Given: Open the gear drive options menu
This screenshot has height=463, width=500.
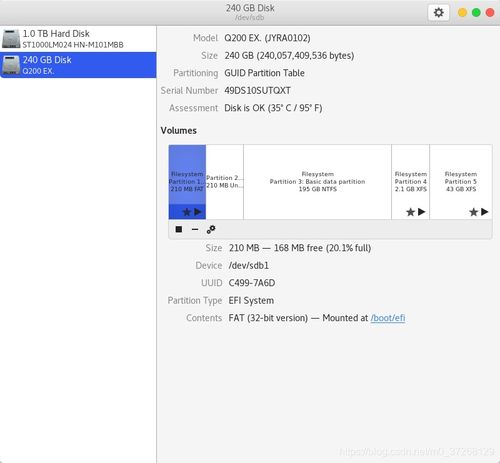Looking at the screenshot, I should pos(438,13).
